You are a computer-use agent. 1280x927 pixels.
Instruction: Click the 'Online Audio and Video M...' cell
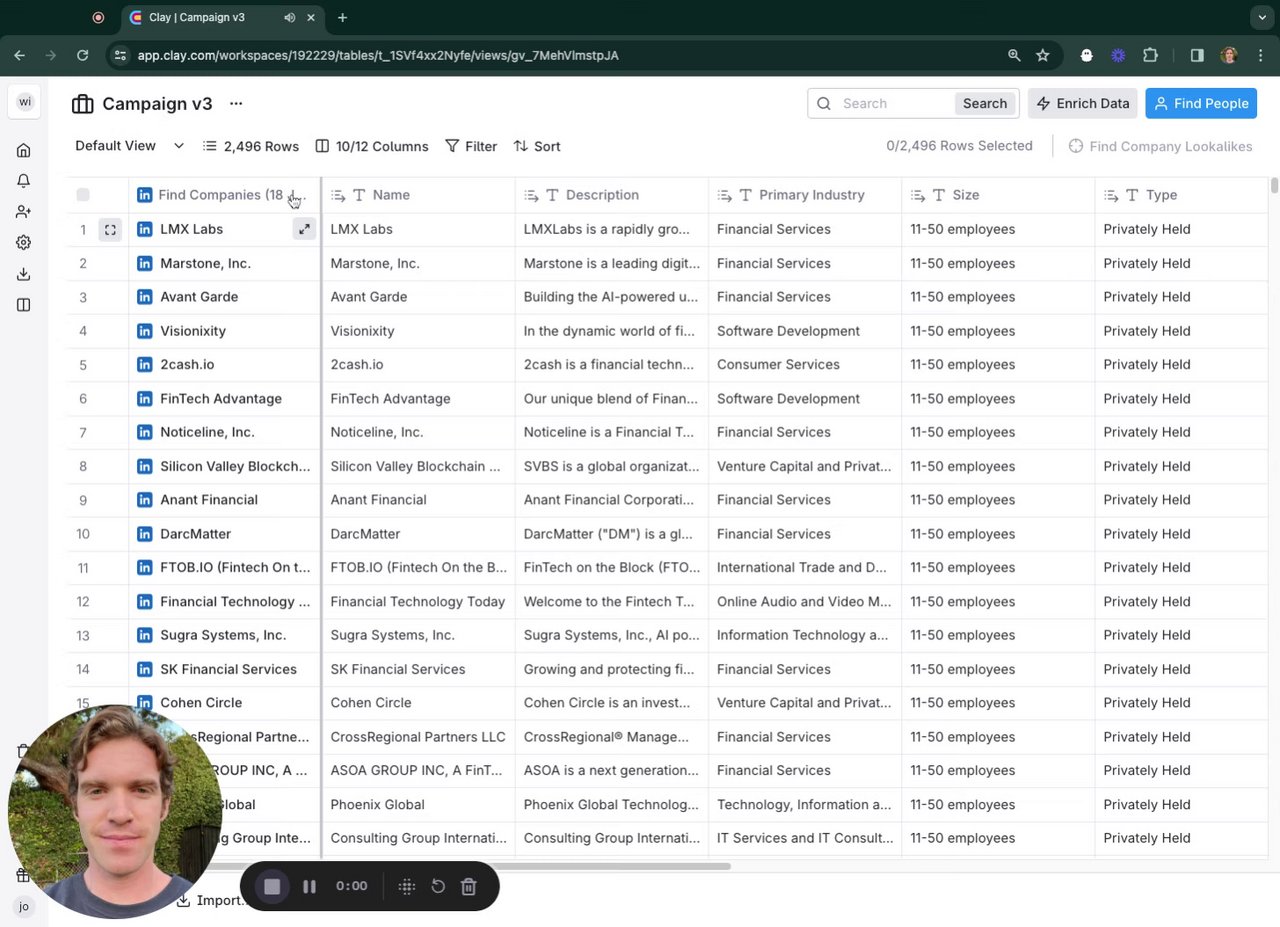click(804, 602)
